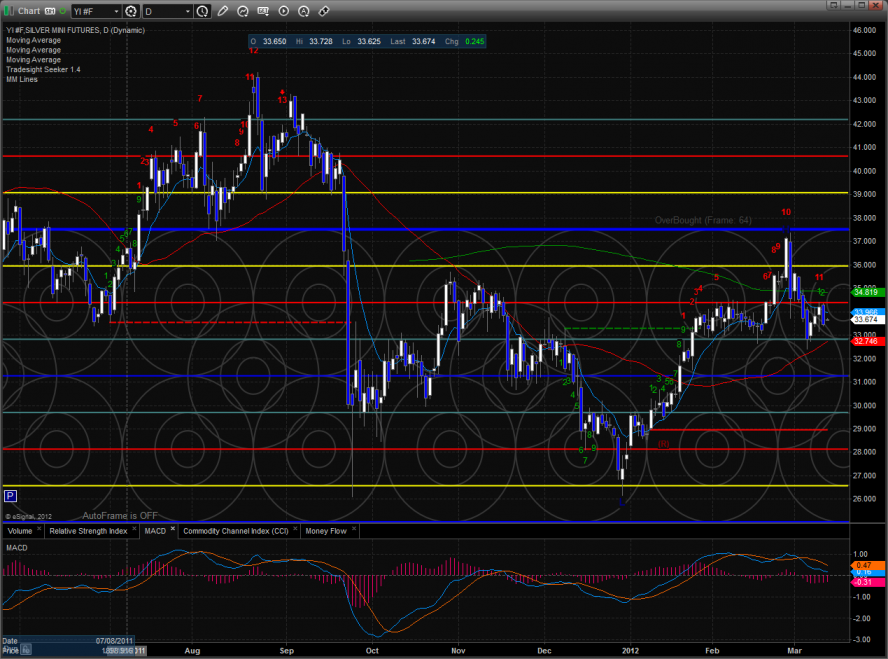Switch to the Money Flow tab

pyautogui.click(x=326, y=531)
